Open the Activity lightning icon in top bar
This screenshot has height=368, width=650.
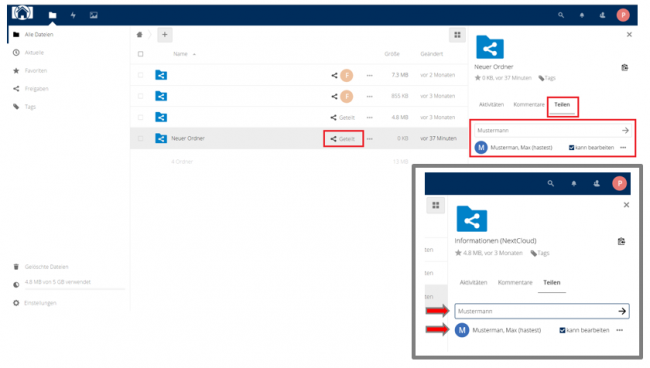click(73, 15)
